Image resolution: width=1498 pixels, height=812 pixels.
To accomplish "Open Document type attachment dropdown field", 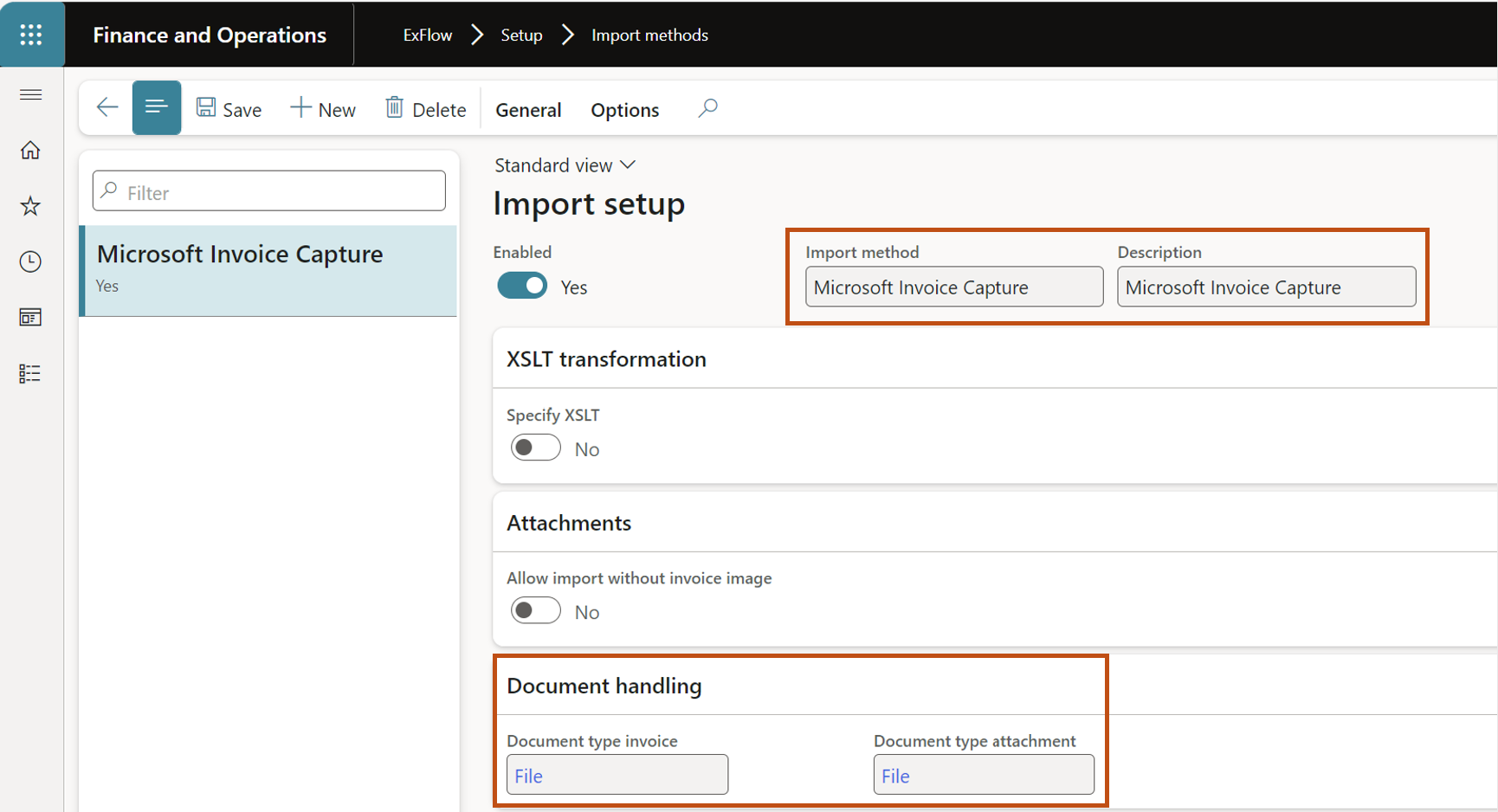I will pyautogui.click(x=984, y=775).
